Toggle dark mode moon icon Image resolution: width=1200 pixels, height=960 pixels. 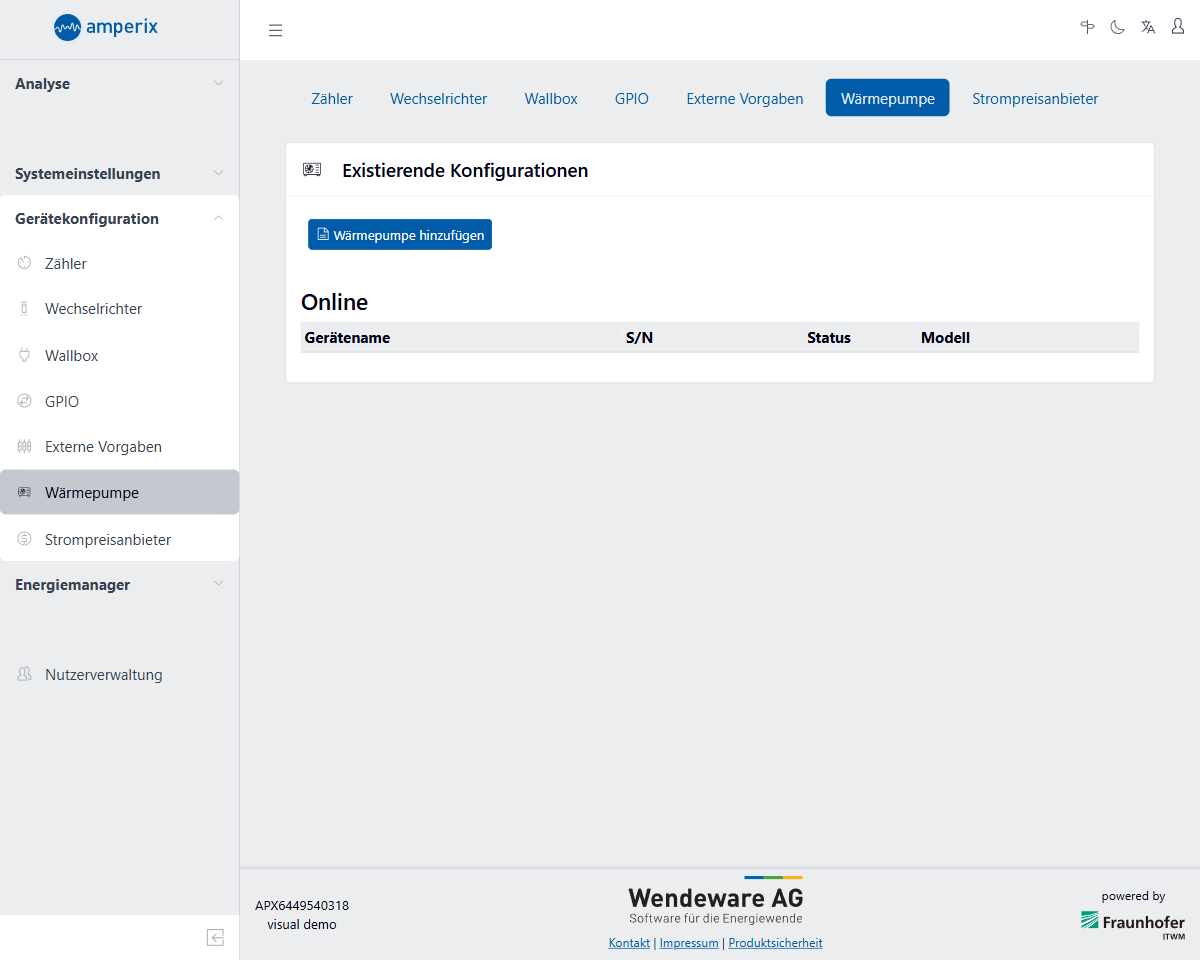(x=1117, y=27)
